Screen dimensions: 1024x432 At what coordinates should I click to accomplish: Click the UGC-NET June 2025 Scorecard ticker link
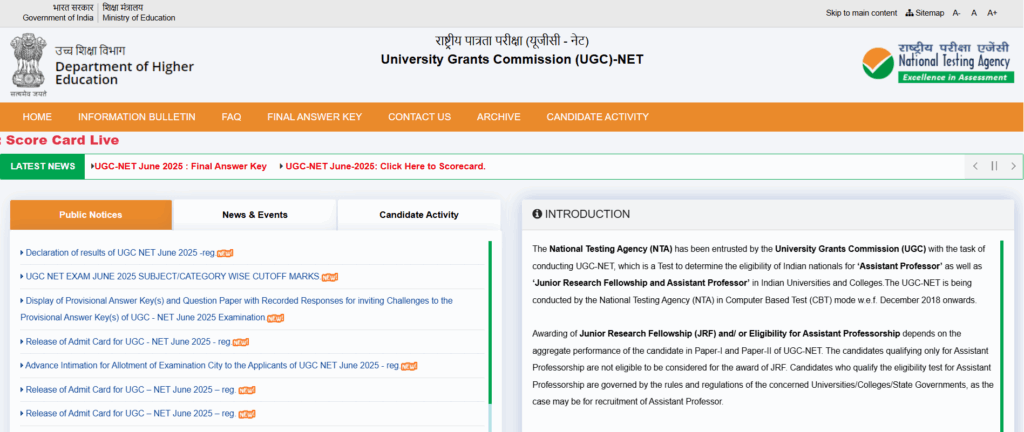tap(385, 166)
